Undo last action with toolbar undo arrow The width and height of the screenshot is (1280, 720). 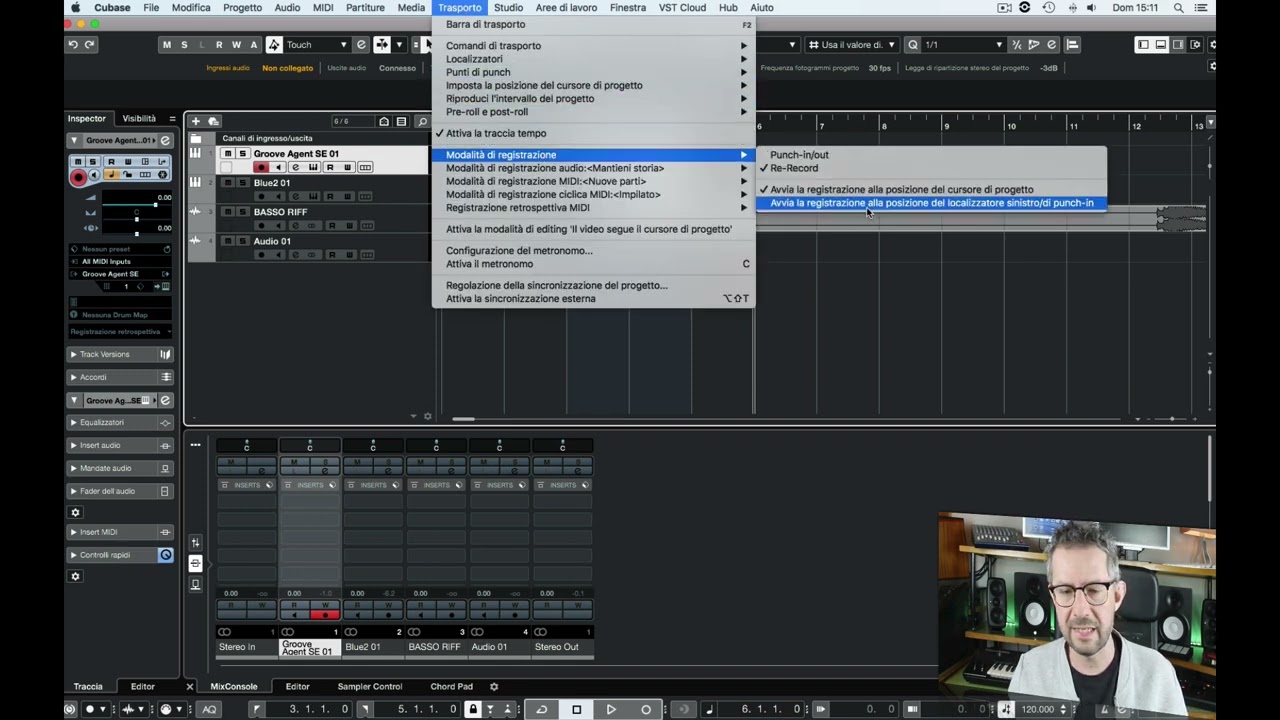coord(73,44)
